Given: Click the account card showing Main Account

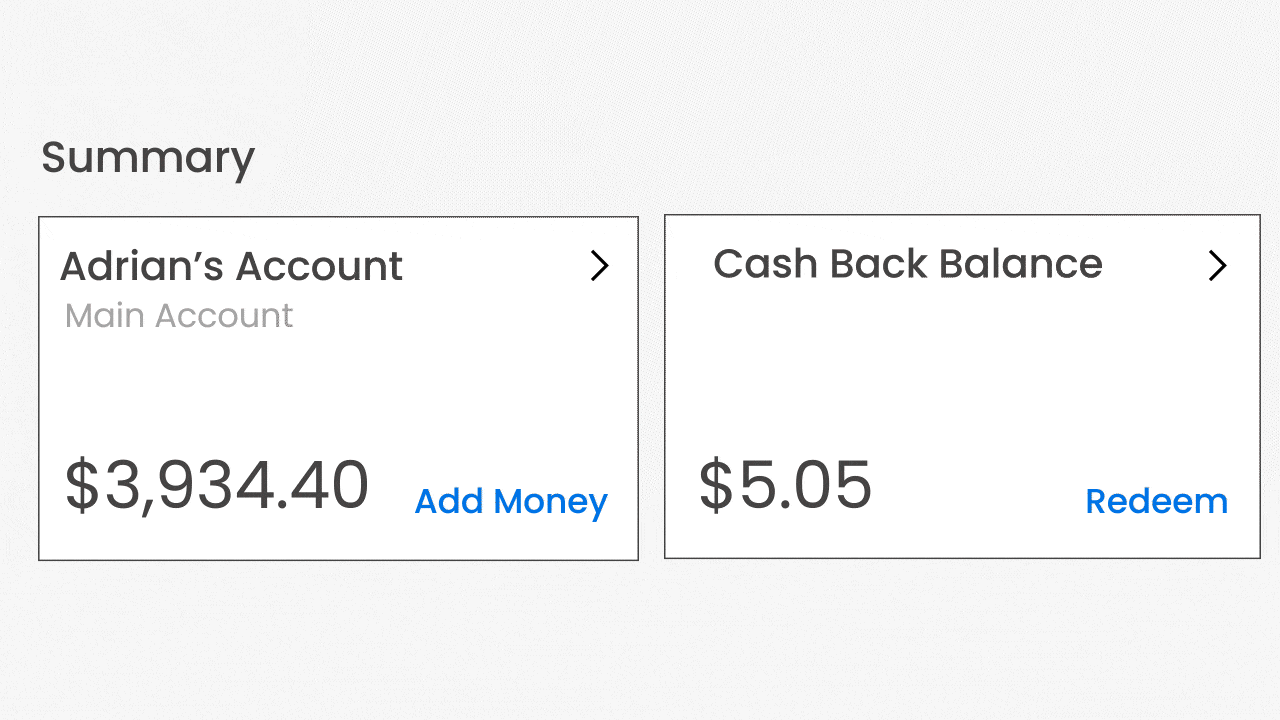Looking at the screenshot, I should tap(338, 388).
